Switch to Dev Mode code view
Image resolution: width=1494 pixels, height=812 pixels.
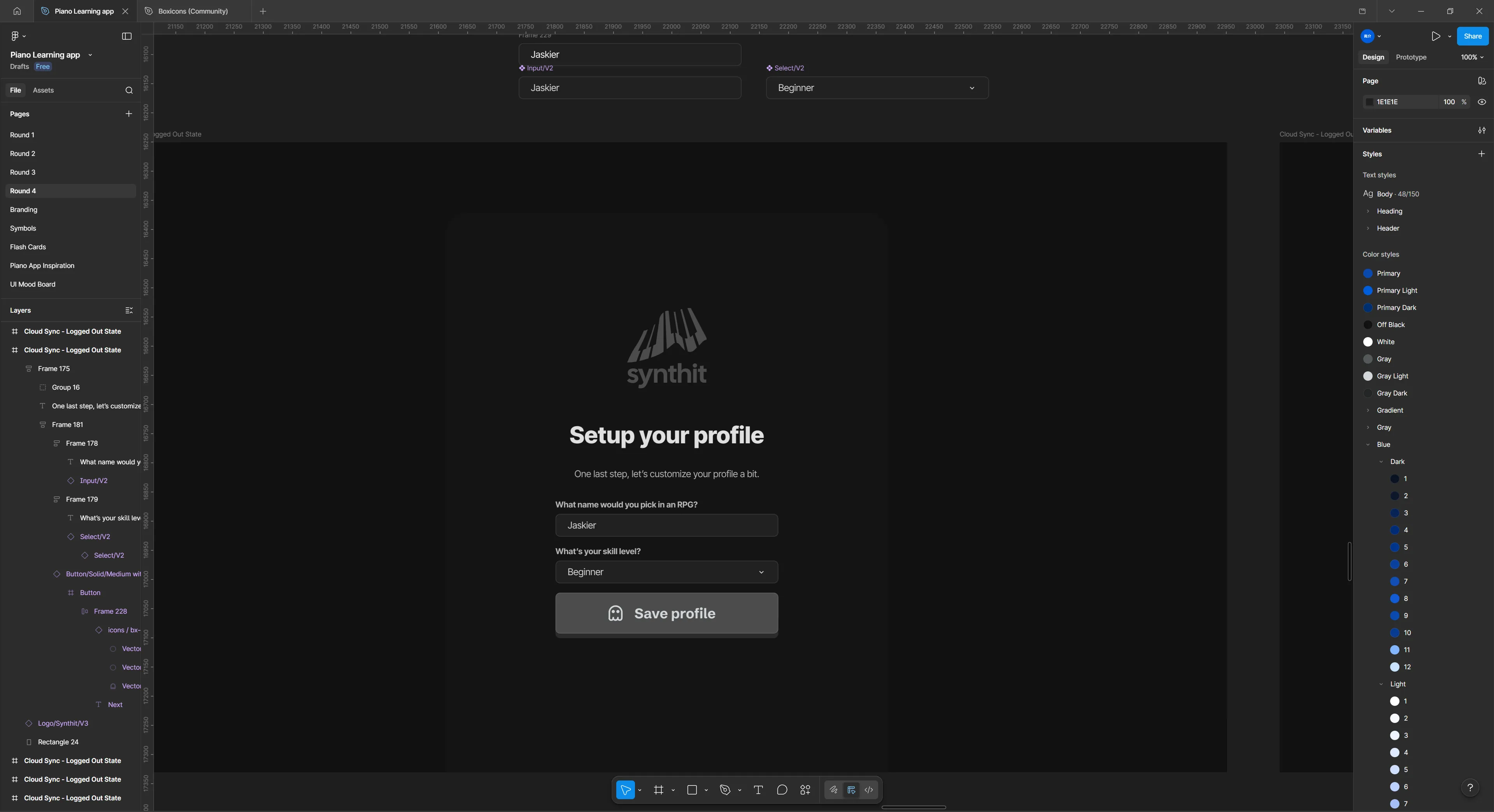pyautogui.click(x=869, y=790)
